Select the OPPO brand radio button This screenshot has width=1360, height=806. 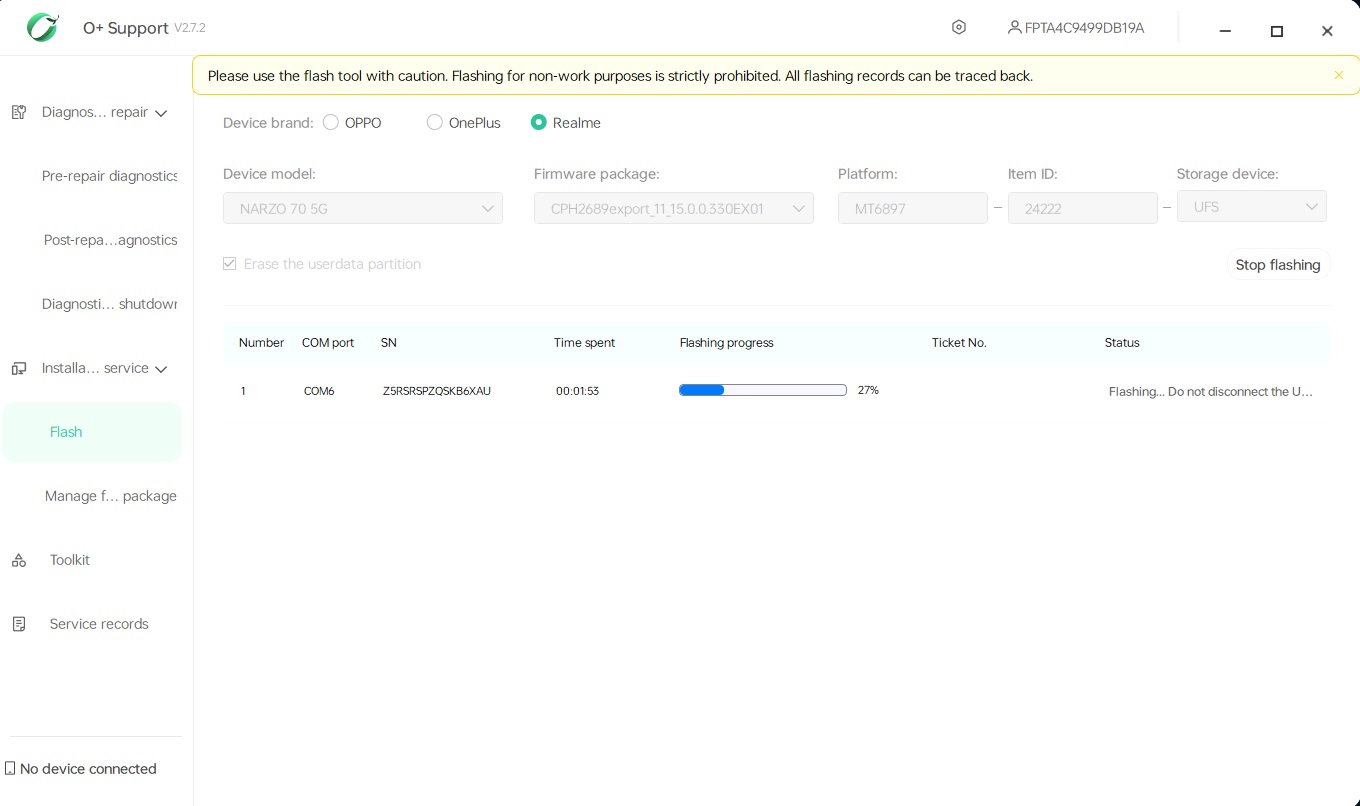(x=331, y=122)
